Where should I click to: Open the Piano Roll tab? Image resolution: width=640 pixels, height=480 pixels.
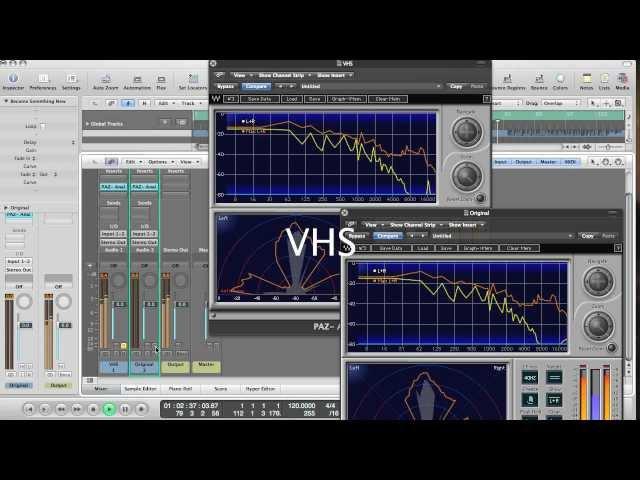pyautogui.click(x=180, y=389)
